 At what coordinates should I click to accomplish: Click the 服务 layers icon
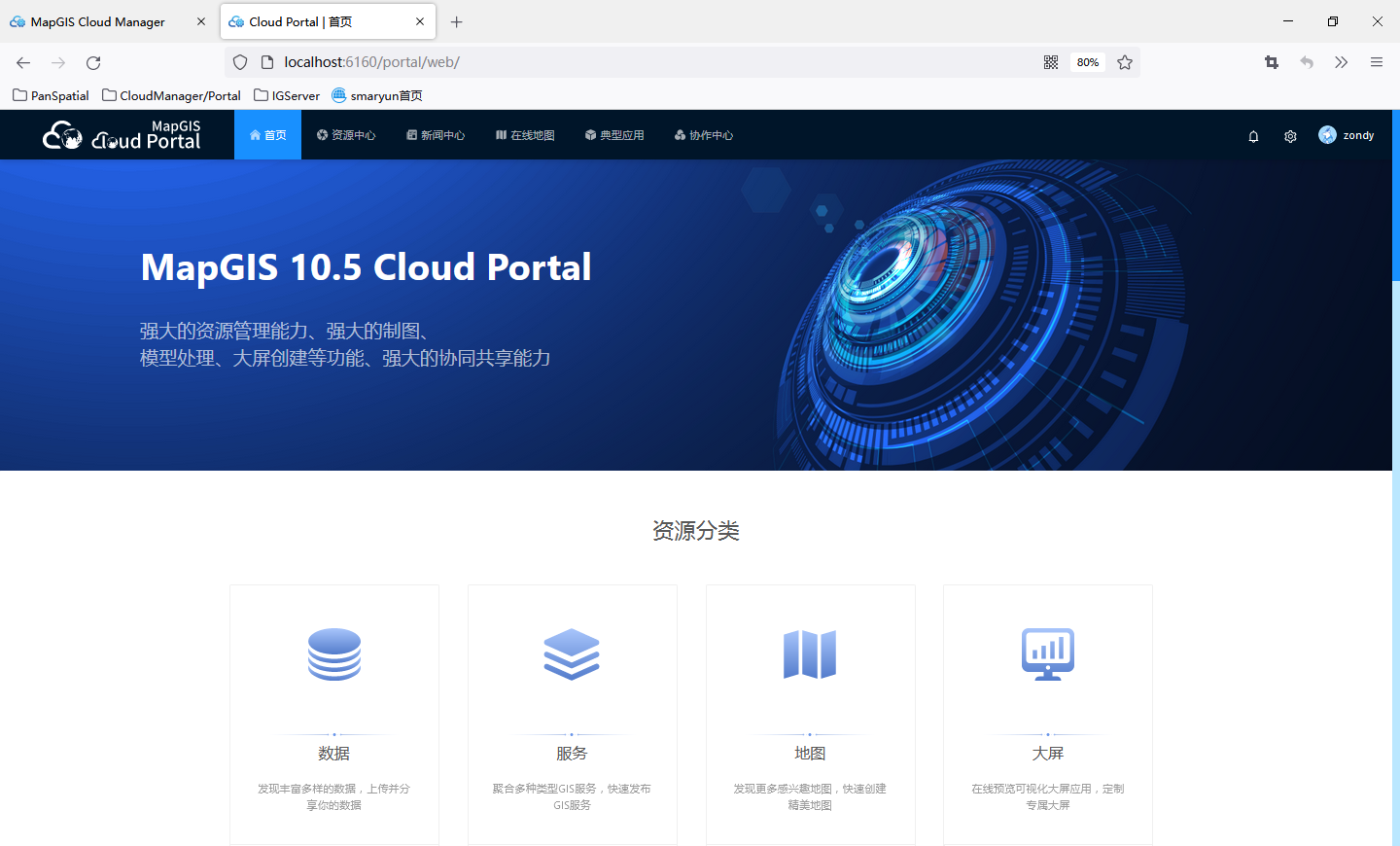572,653
